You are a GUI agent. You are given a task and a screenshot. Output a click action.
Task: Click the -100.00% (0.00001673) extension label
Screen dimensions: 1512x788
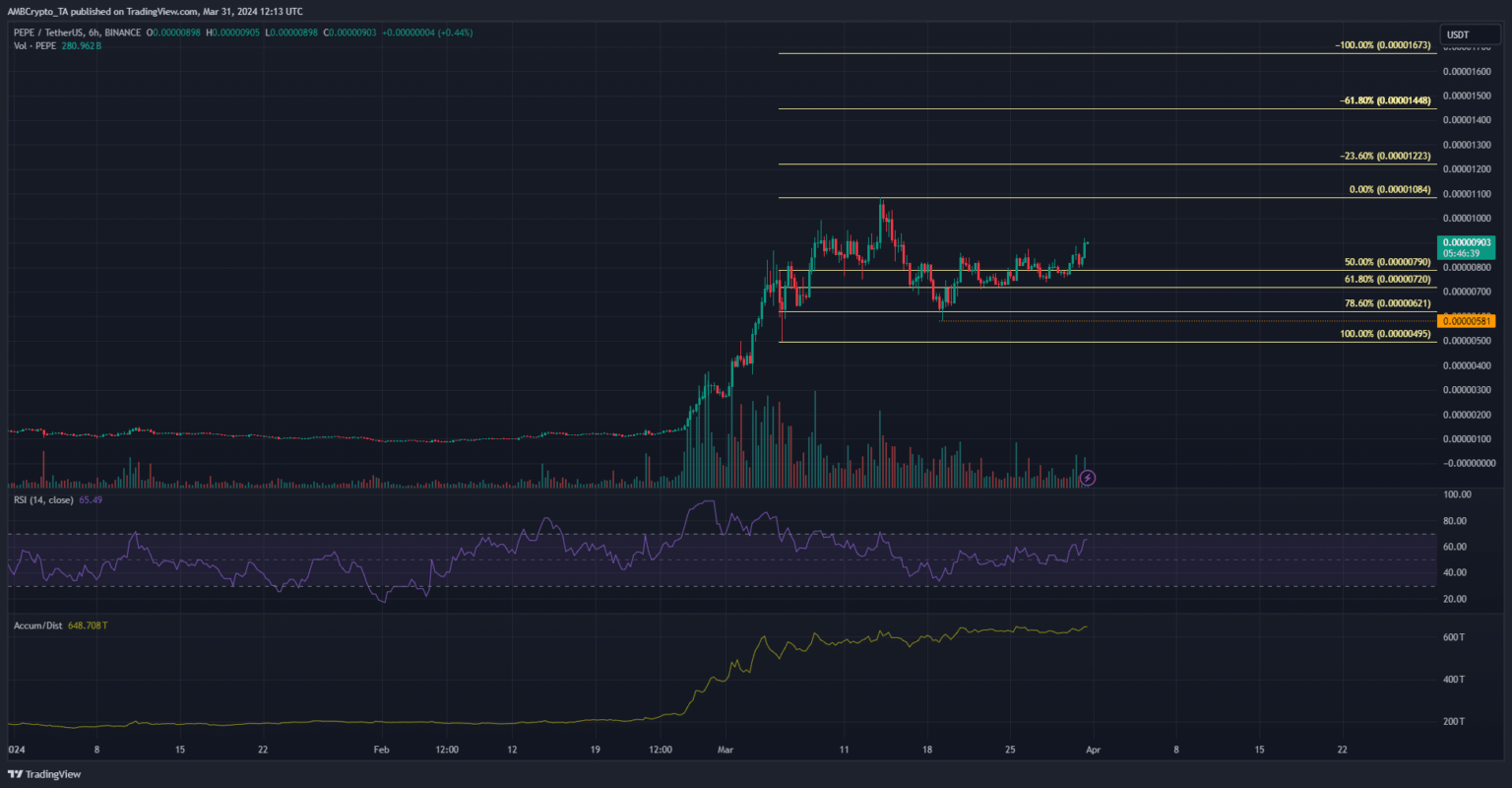point(1383,45)
